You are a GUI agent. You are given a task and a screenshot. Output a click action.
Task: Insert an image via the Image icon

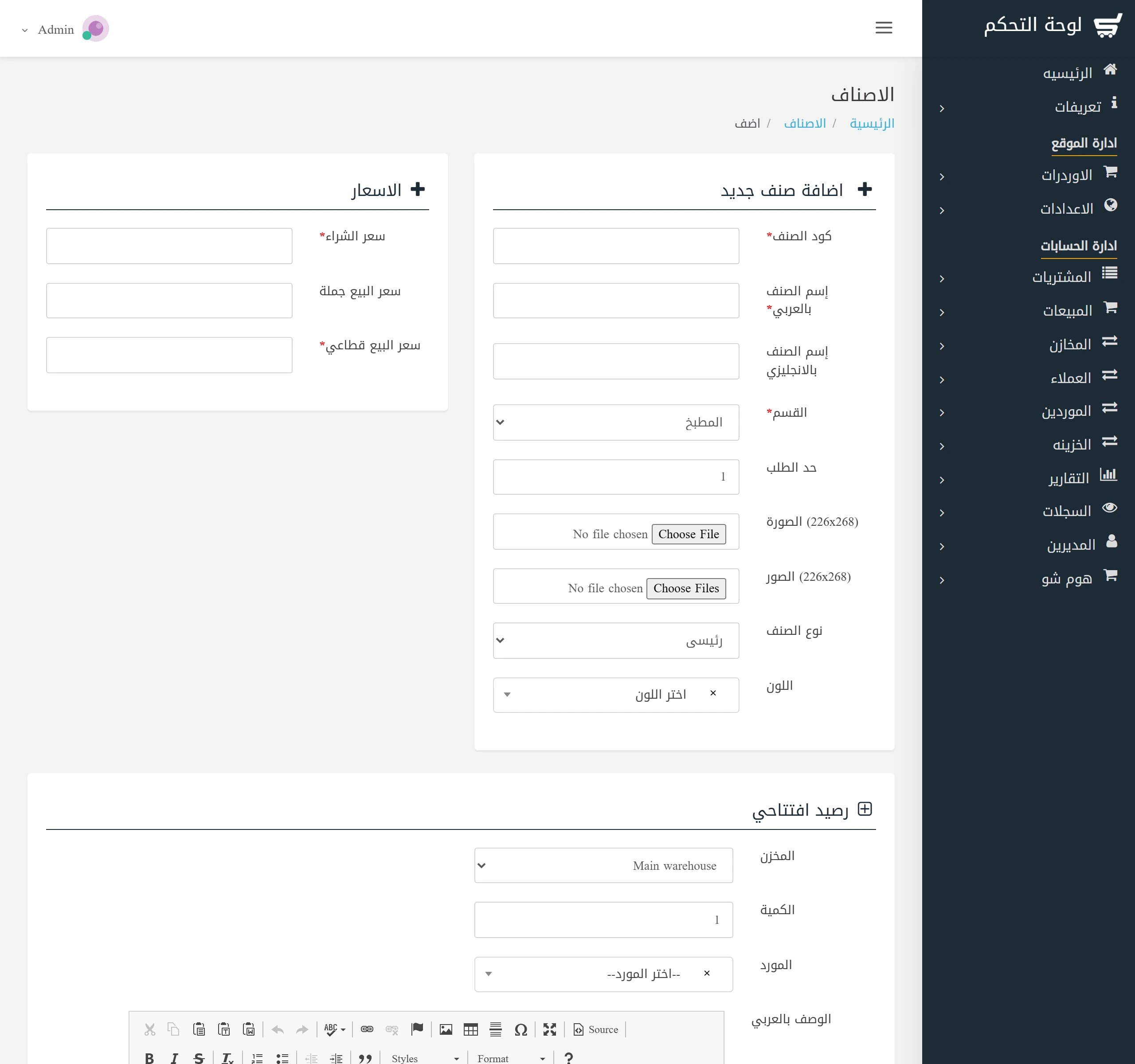[446, 1029]
